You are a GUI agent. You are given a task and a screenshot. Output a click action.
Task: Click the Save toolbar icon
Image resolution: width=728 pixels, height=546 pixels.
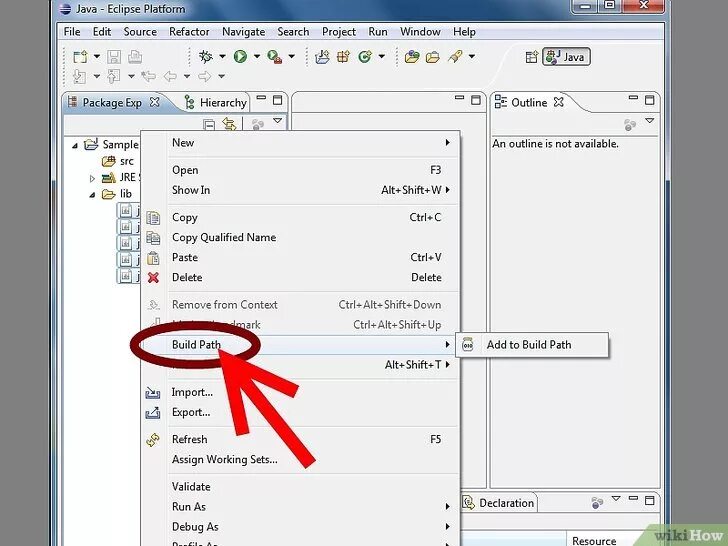(114, 57)
